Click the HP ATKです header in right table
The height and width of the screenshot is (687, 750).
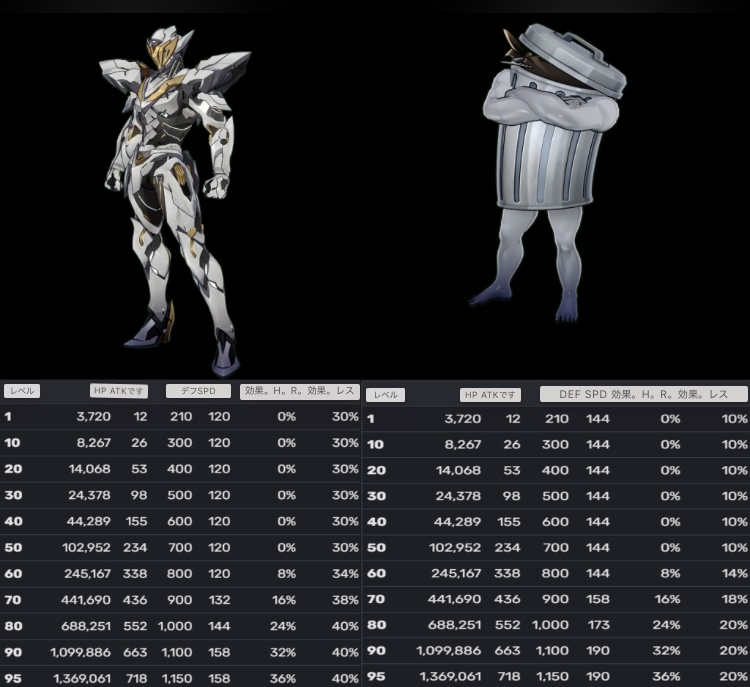pos(490,394)
